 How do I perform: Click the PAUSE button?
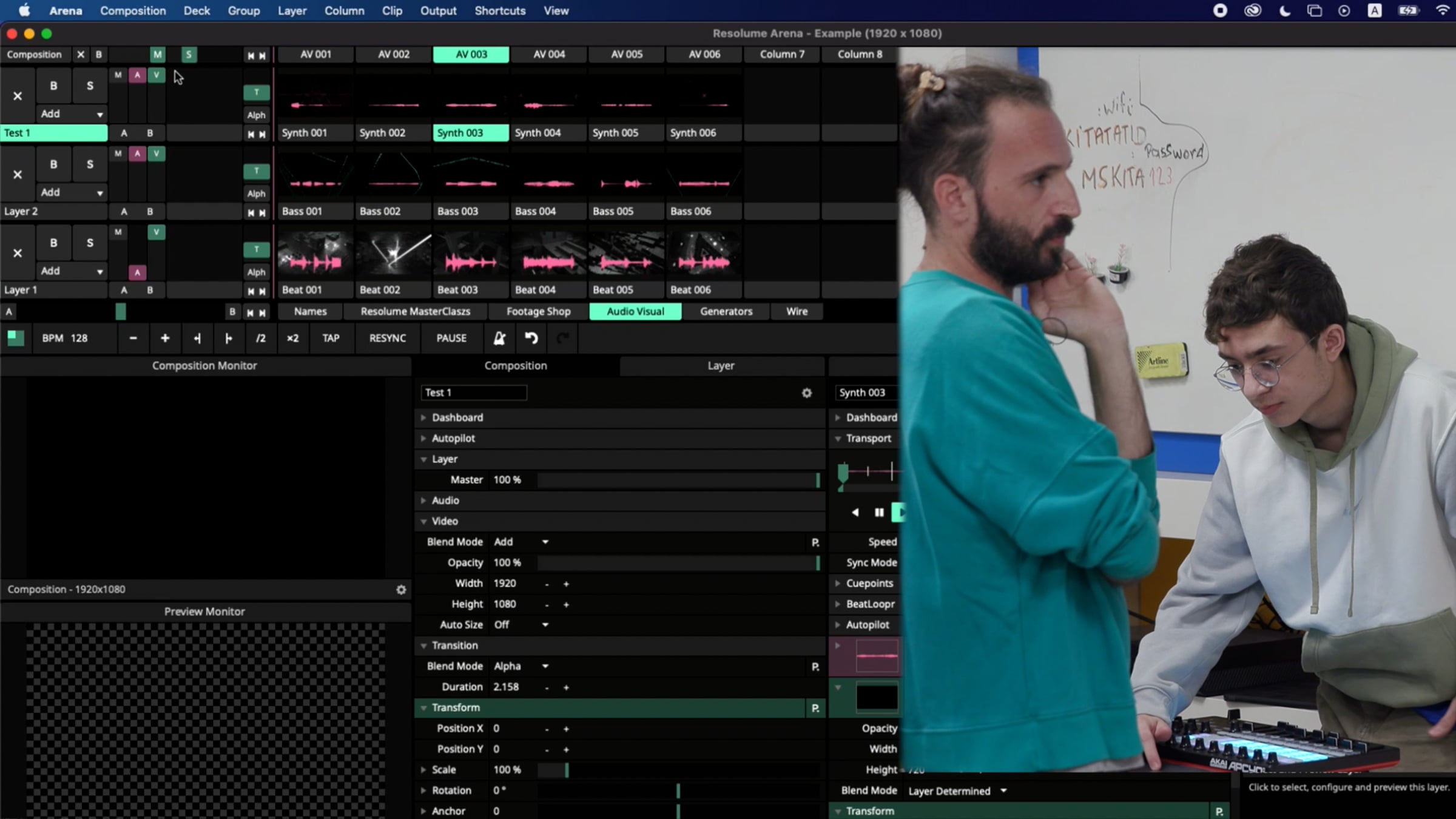[451, 338]
